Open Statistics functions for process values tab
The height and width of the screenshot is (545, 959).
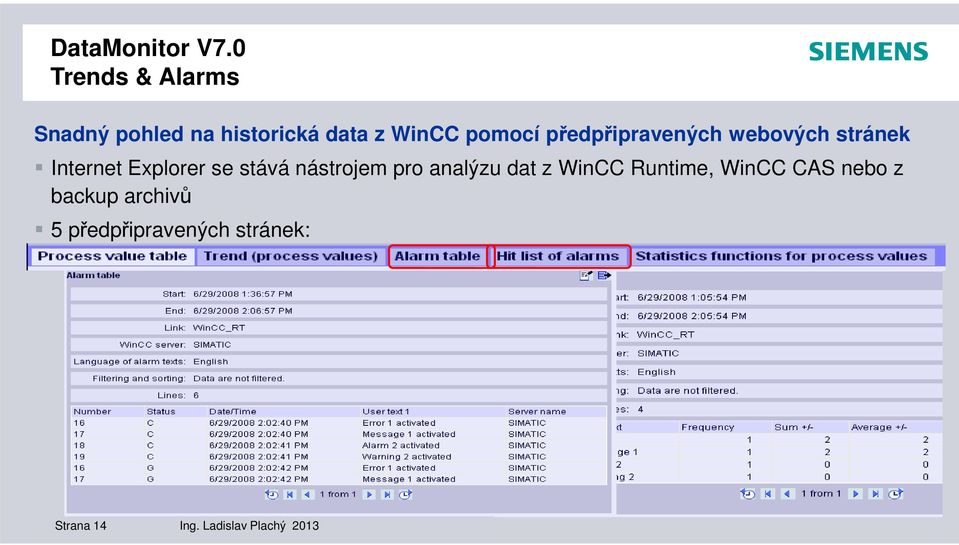(x=782, y=256)
